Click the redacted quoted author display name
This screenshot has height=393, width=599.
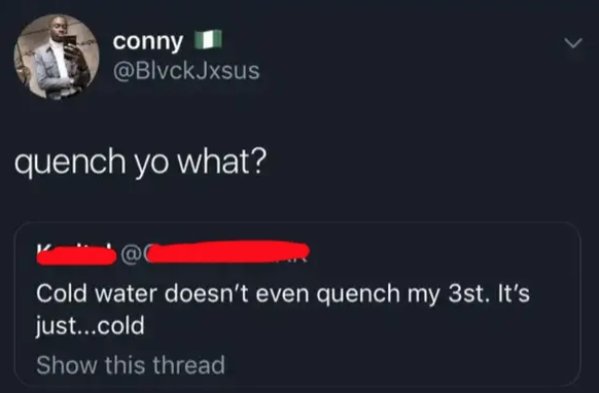click(77, 255)
